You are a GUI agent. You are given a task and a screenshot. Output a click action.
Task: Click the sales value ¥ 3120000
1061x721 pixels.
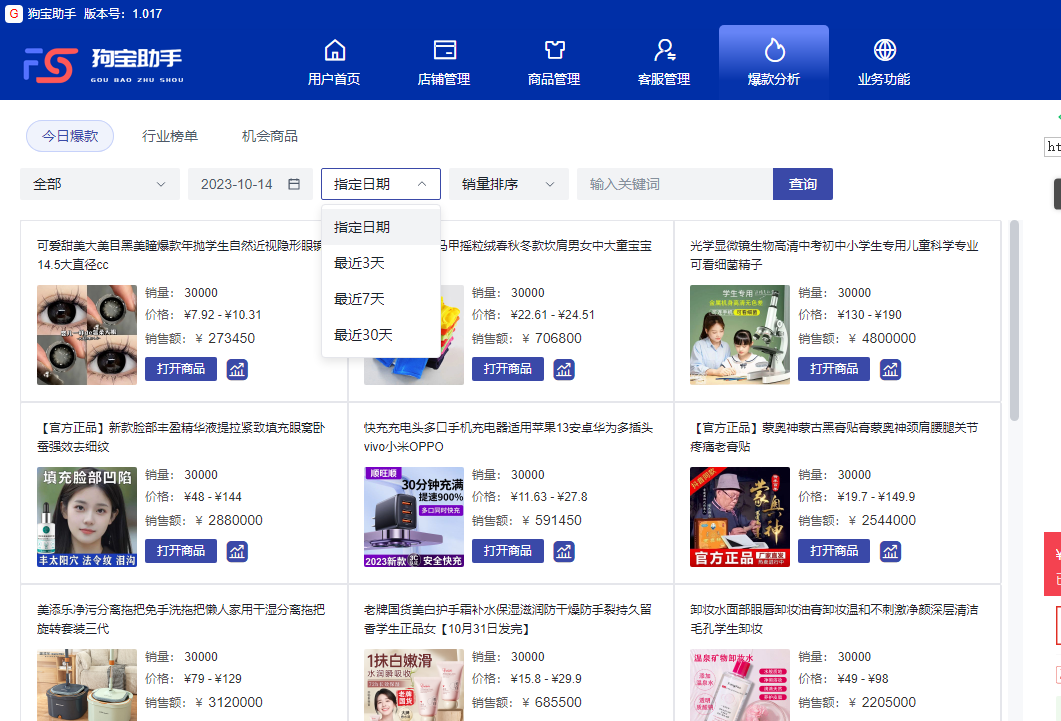tap(229, 702)
